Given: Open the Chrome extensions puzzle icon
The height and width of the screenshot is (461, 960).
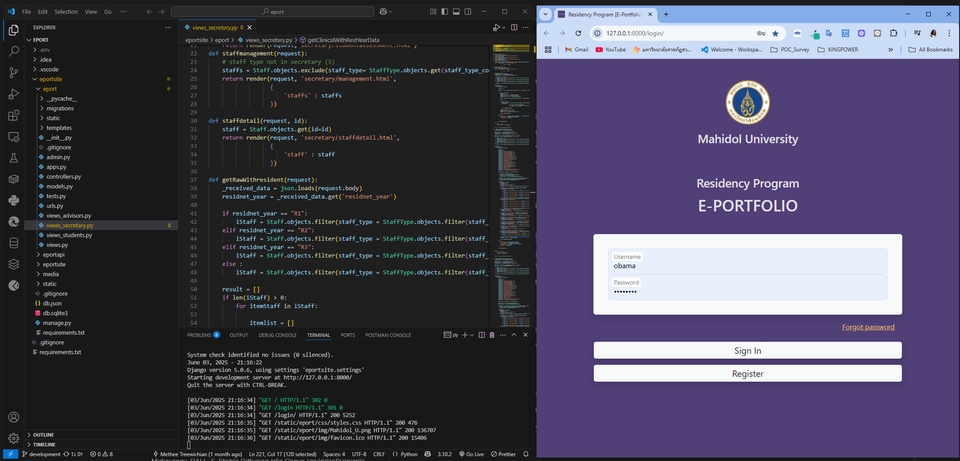Looking at the screenshot, I should click(893, 33).
